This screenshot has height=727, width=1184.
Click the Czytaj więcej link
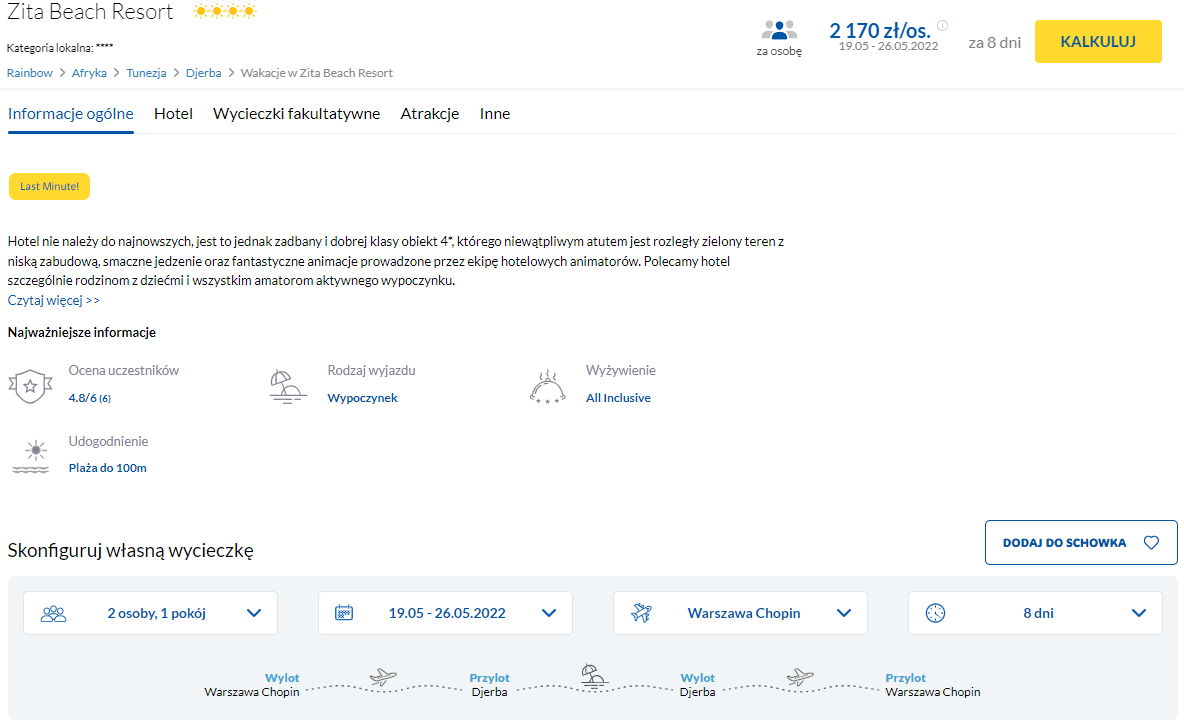tap(54, 300)
